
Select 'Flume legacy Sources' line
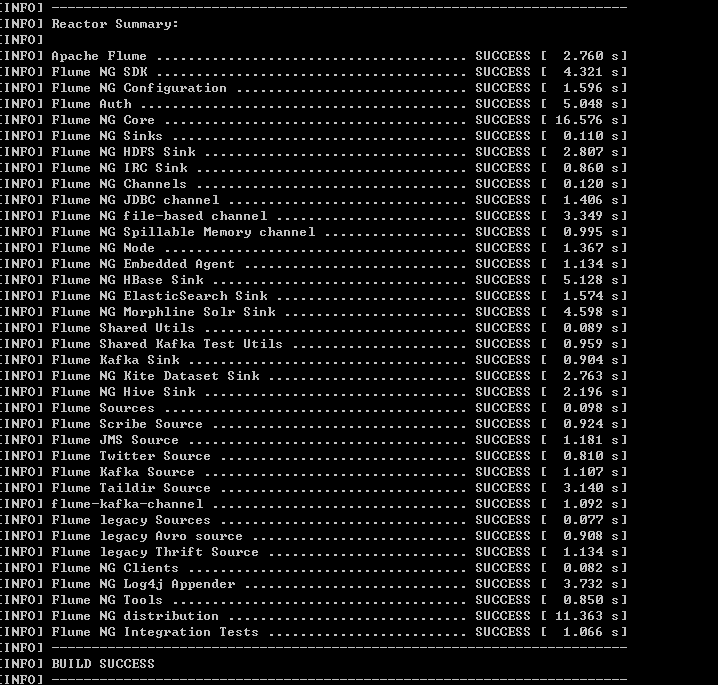point(314,521)
